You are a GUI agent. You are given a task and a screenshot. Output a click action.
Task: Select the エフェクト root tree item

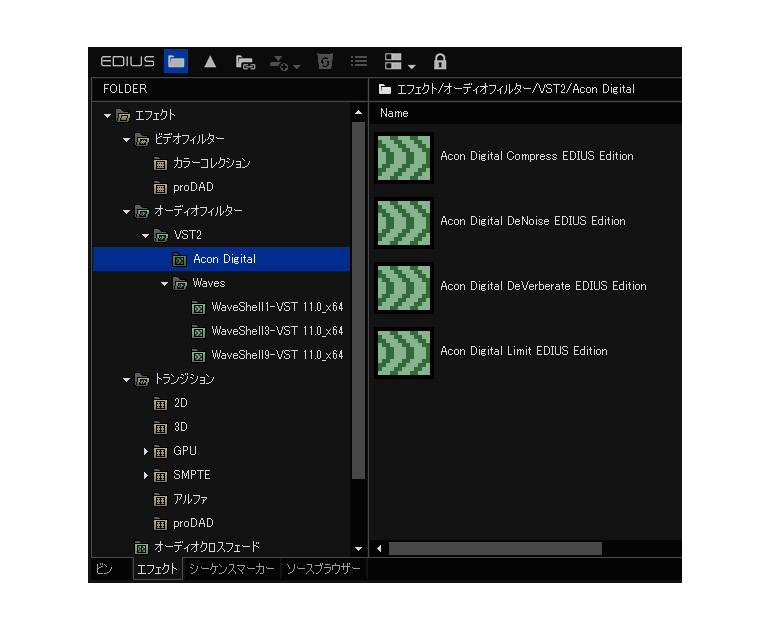(155, 115)
